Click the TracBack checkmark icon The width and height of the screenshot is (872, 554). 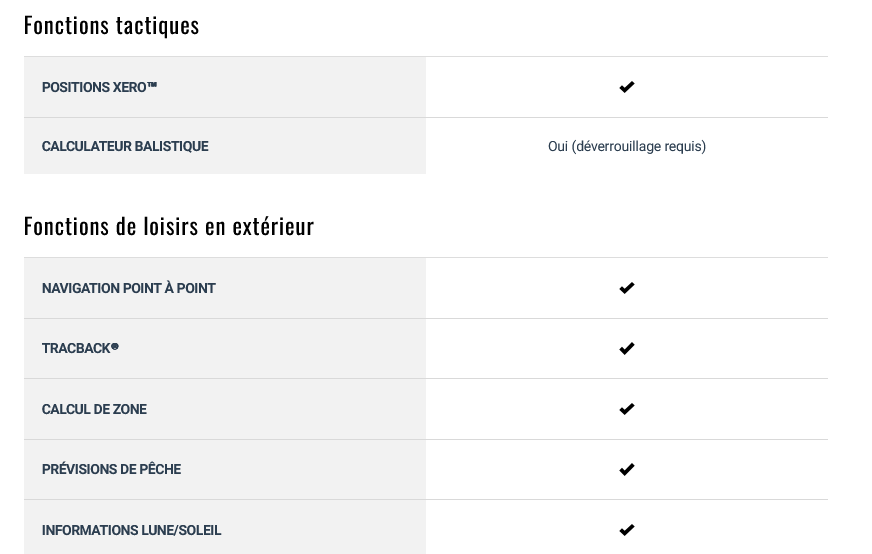coord(627,348)
